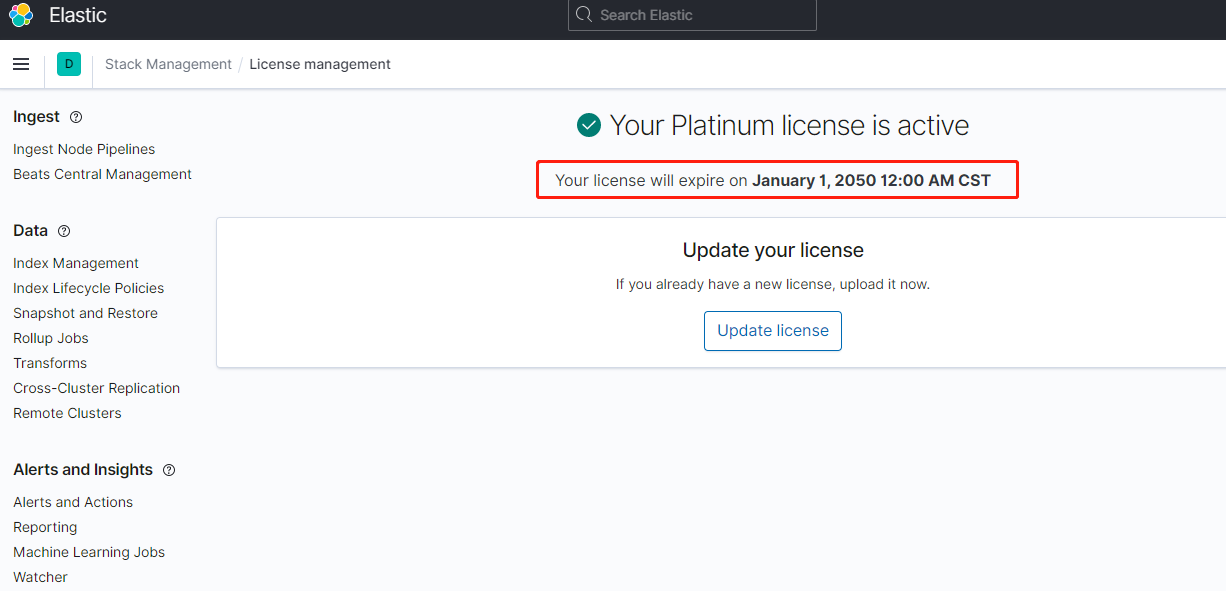
Task: Open Beats Central Management page
Action: [x=102, y=174]
